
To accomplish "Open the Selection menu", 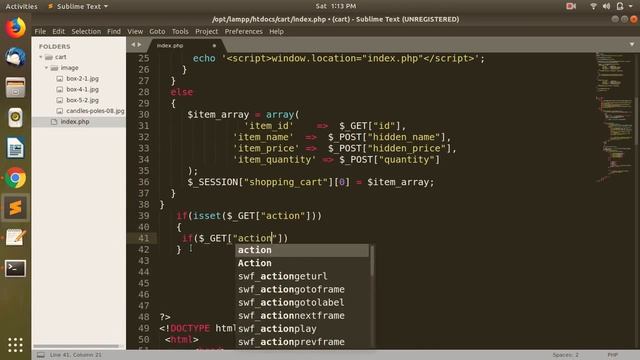I will click(86, 31).
